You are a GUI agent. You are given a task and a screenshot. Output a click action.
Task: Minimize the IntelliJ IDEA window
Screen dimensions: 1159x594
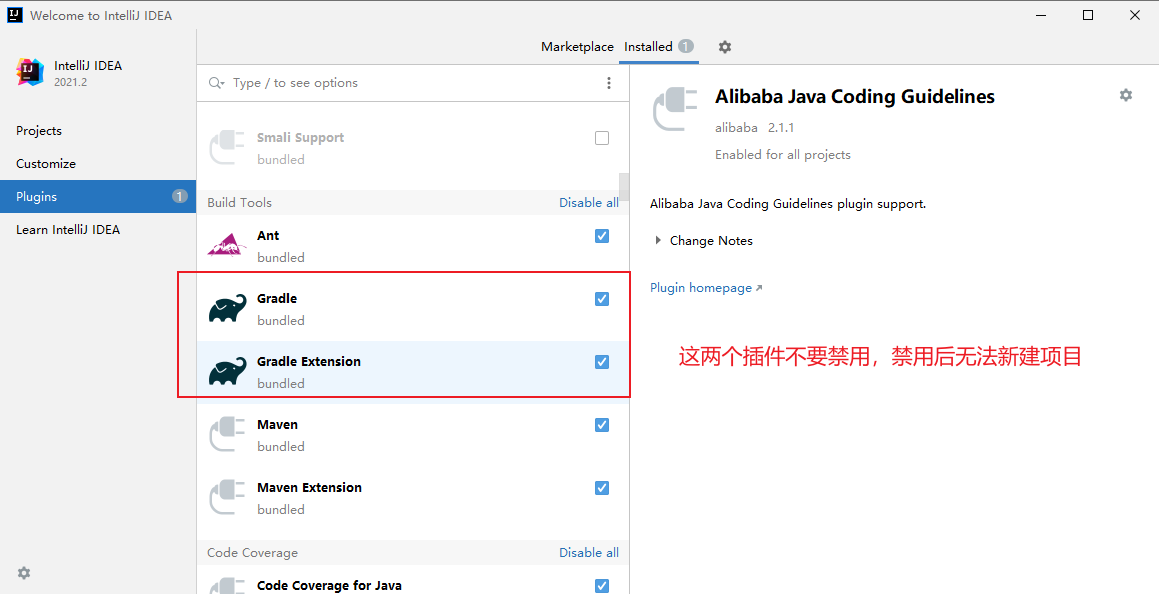point(1041,15)
